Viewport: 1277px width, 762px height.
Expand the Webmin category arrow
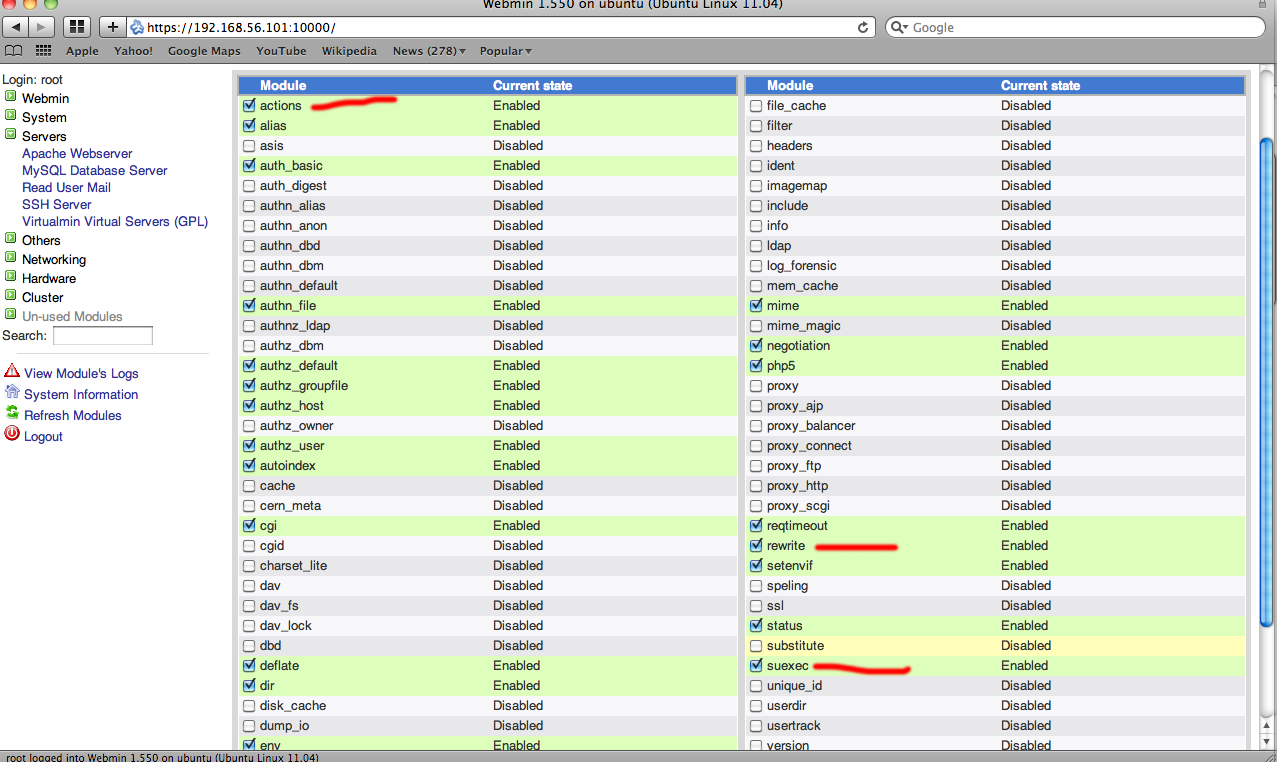pos(10,97)
